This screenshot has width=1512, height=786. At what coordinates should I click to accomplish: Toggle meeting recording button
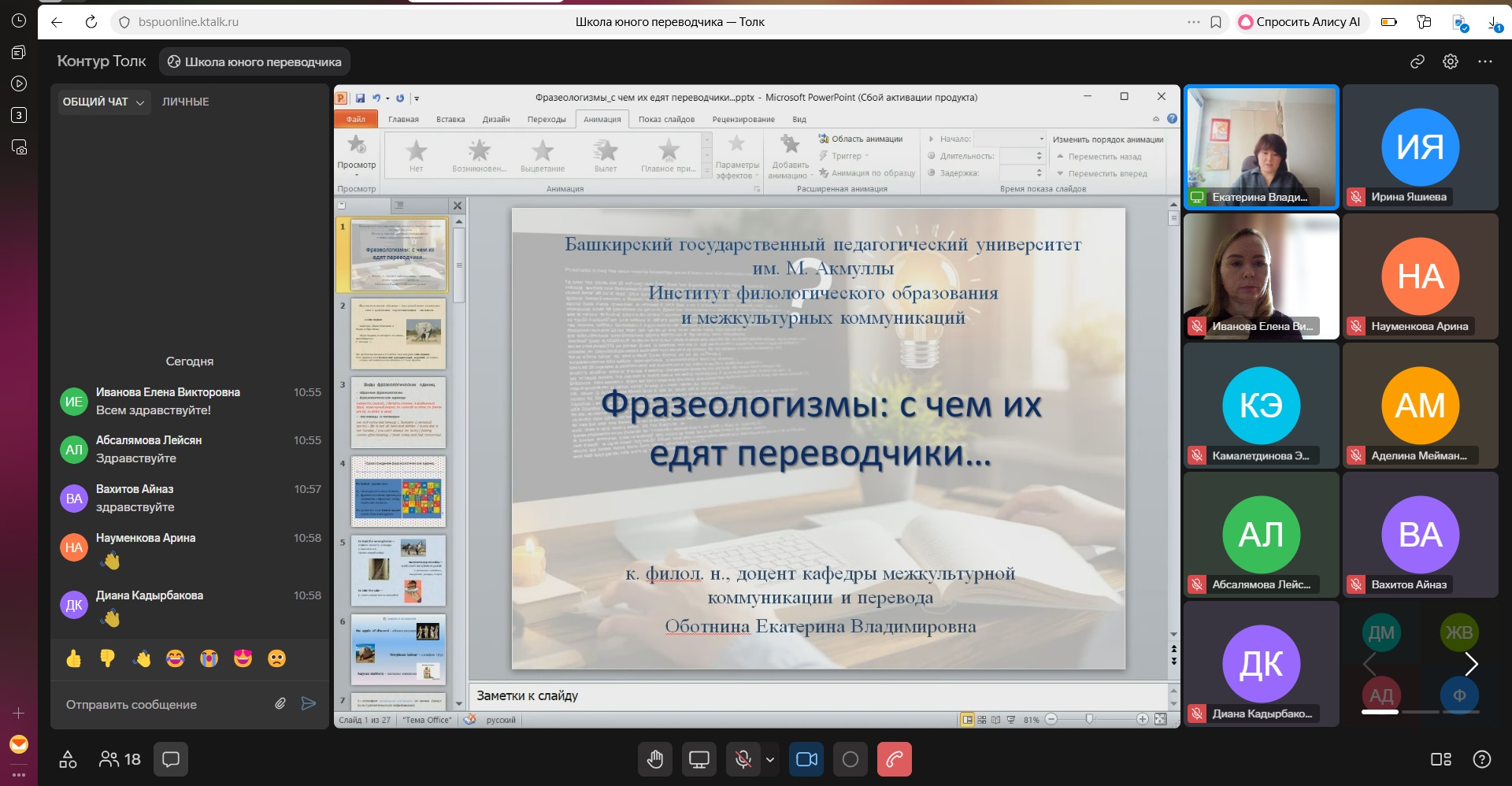(x=850, y=759)
